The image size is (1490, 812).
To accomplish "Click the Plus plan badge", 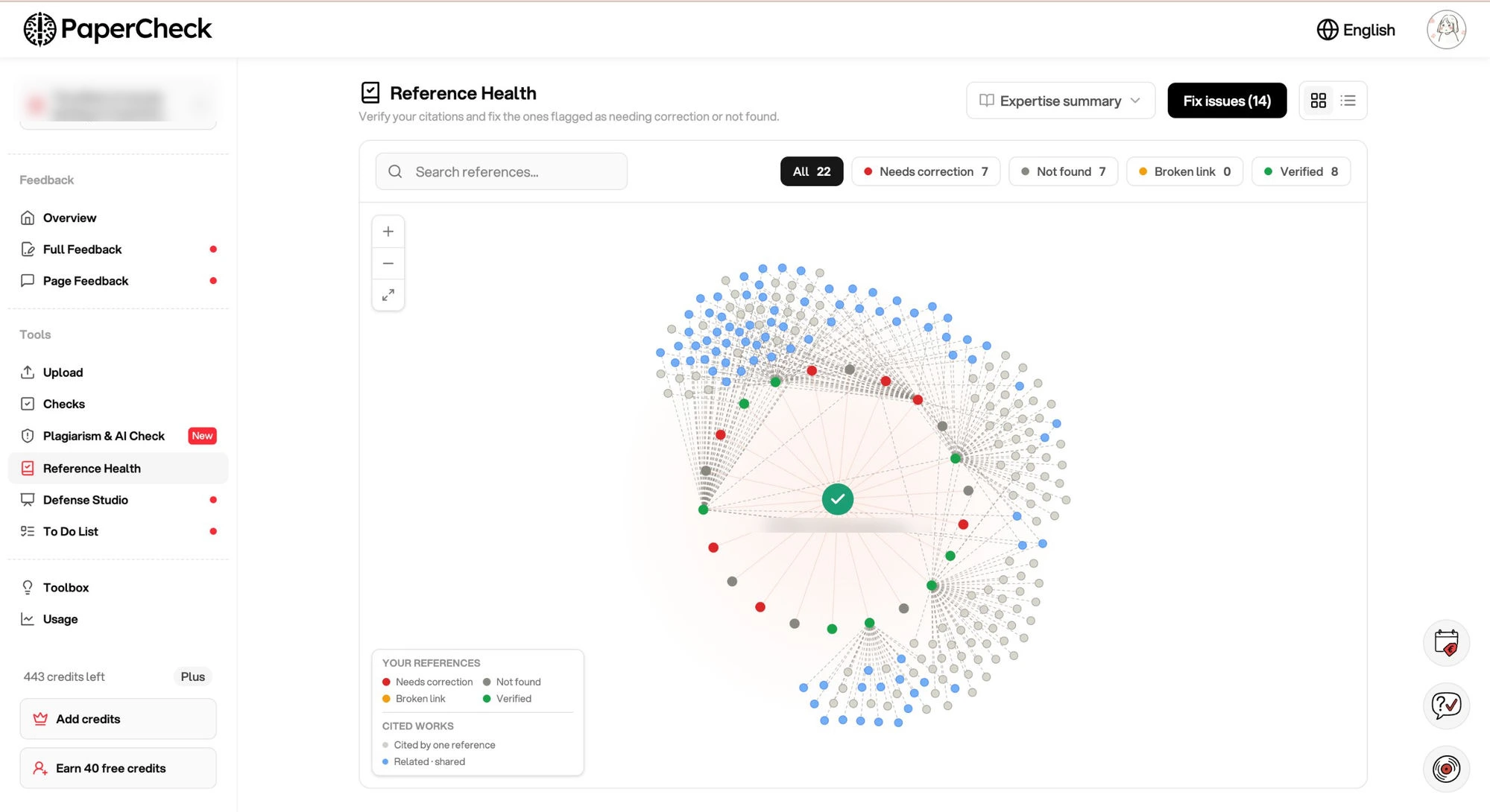I will coord(192,676).
